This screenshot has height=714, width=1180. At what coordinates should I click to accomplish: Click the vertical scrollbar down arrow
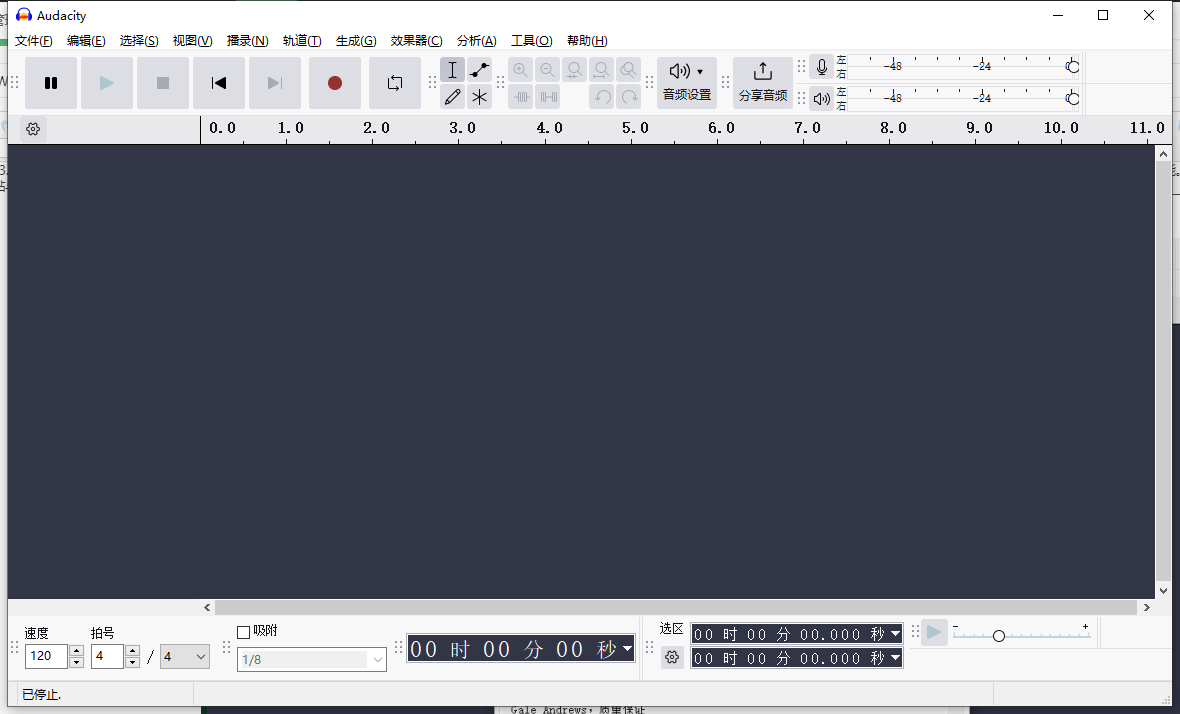[x=1163, y=591]
